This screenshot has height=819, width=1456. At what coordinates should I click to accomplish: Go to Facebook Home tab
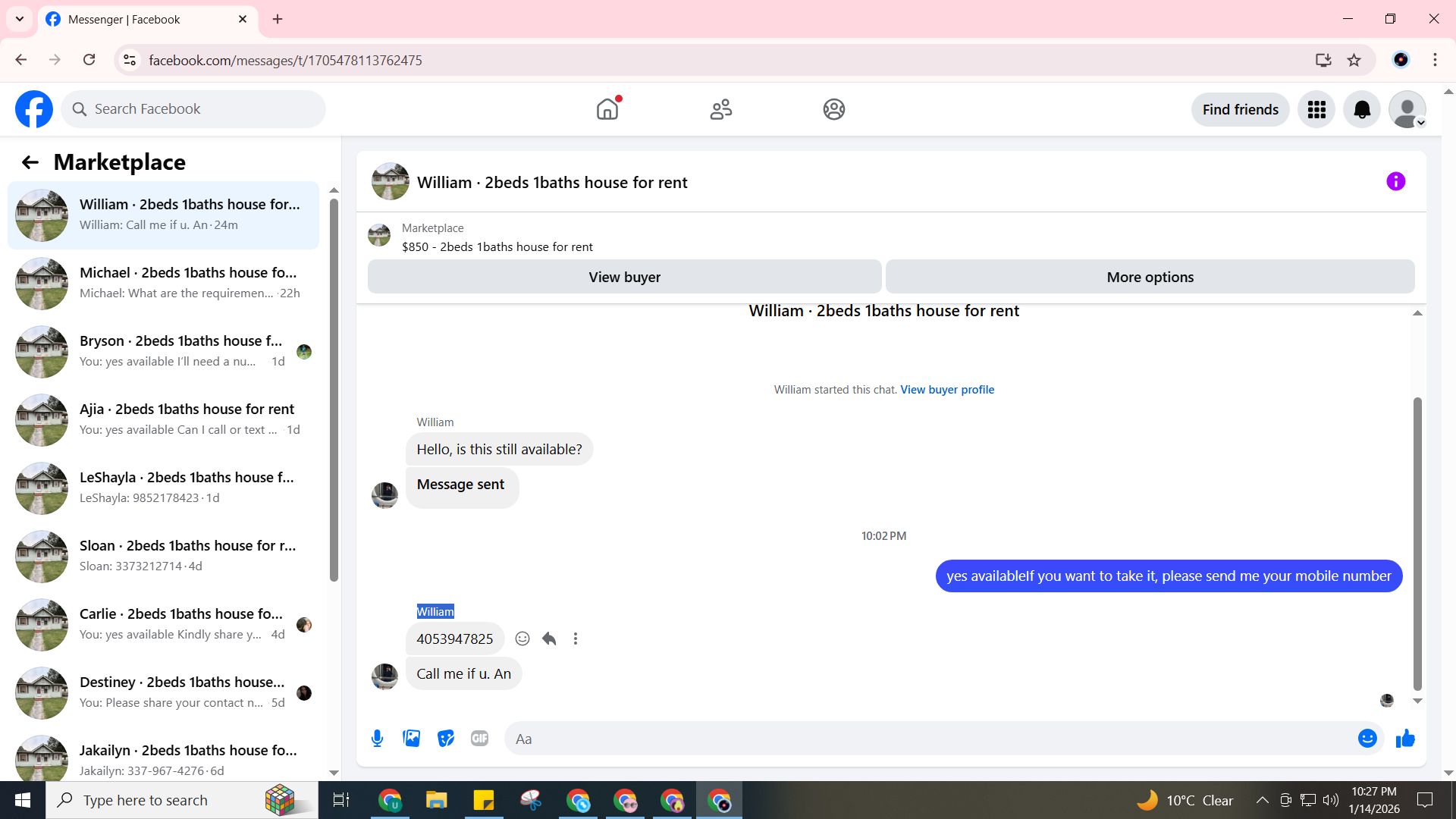(x=607, y=110)
